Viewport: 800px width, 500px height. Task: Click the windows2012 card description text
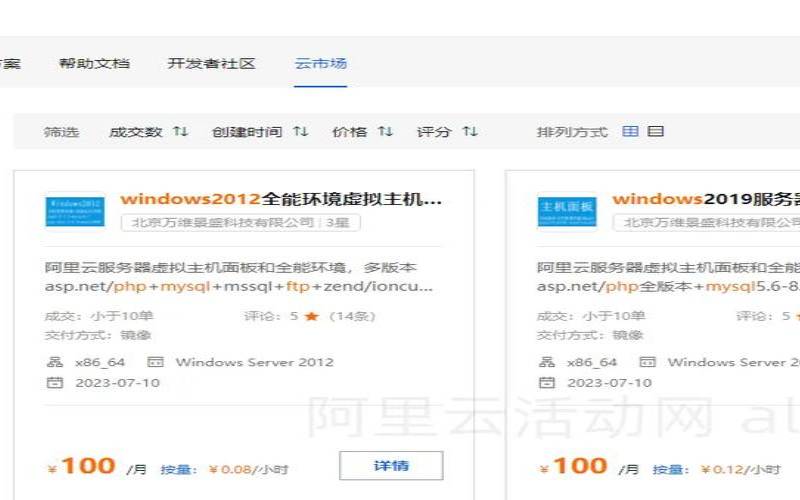[x=239, y=277]
